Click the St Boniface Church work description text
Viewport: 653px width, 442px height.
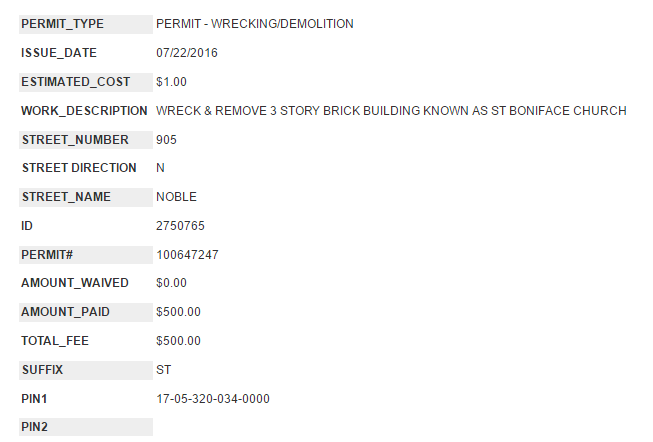pos(391,110)
